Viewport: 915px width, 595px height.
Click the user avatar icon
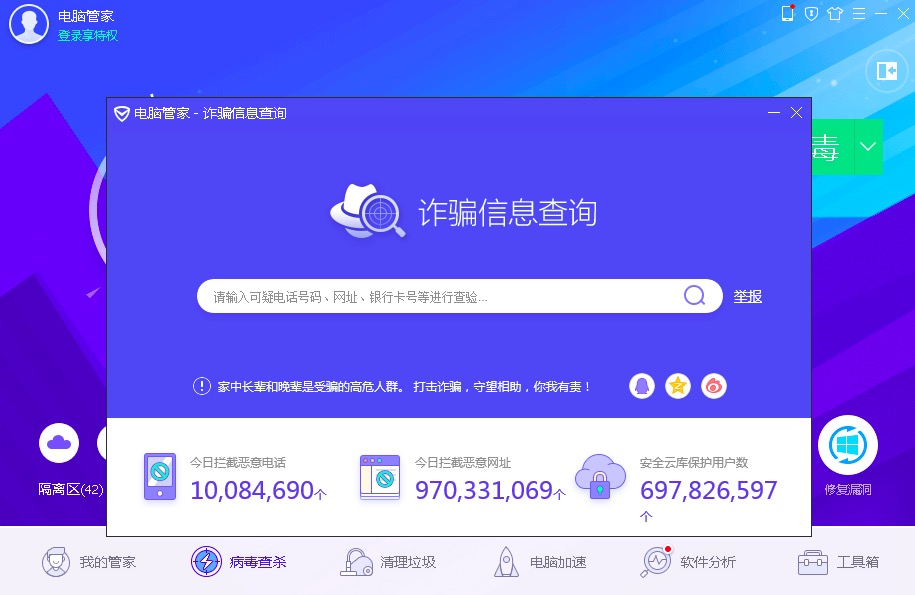[28, 25]
